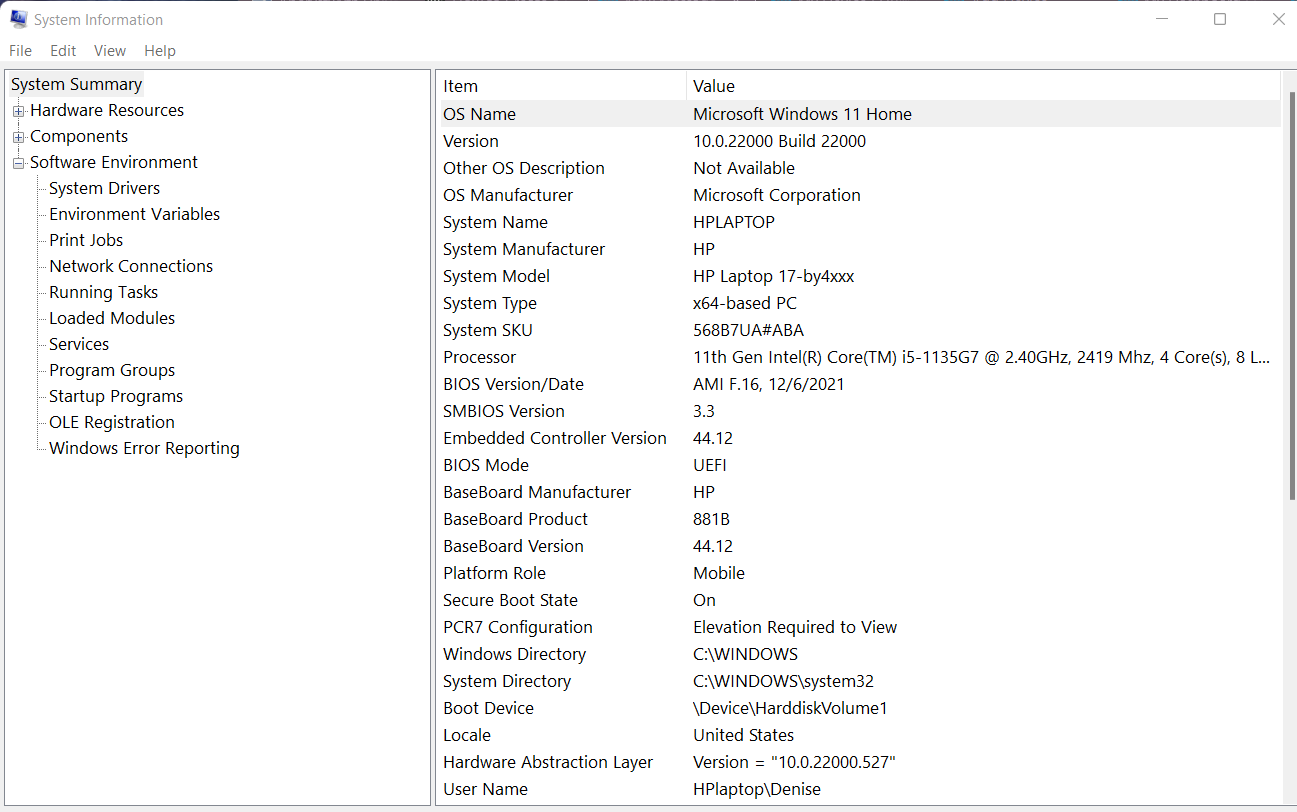
Task: Click the 568B7UA#ABA value
Action: pyautogui.click(x=749, y=330)
